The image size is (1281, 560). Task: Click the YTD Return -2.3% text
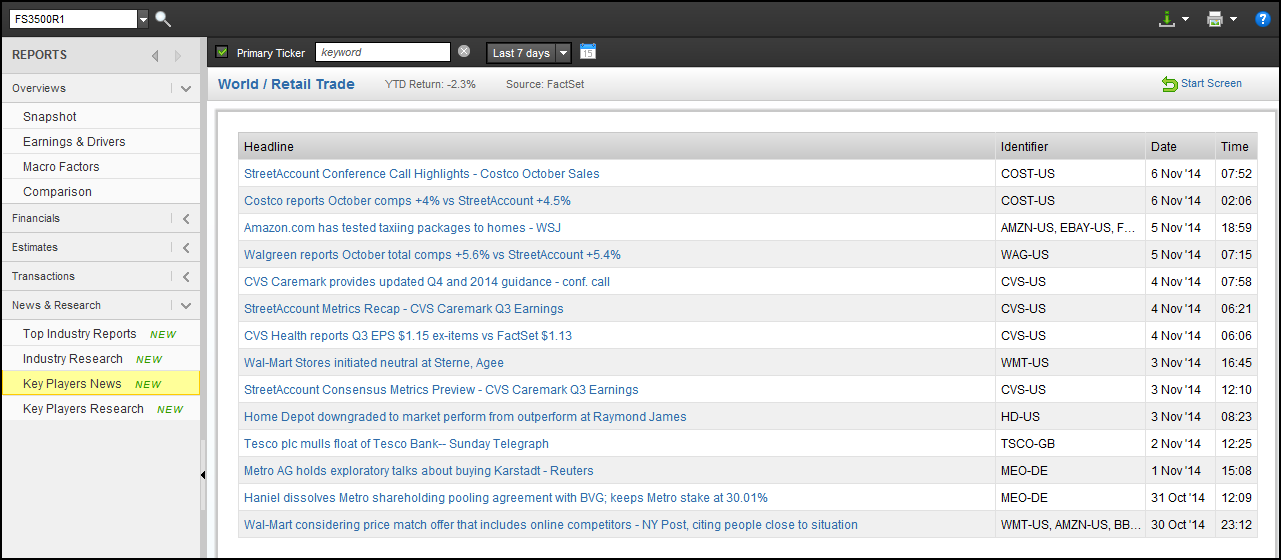[430, 84]
